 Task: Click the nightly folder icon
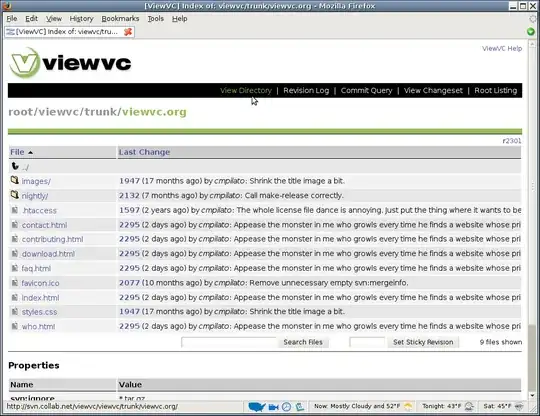(14, 195)
